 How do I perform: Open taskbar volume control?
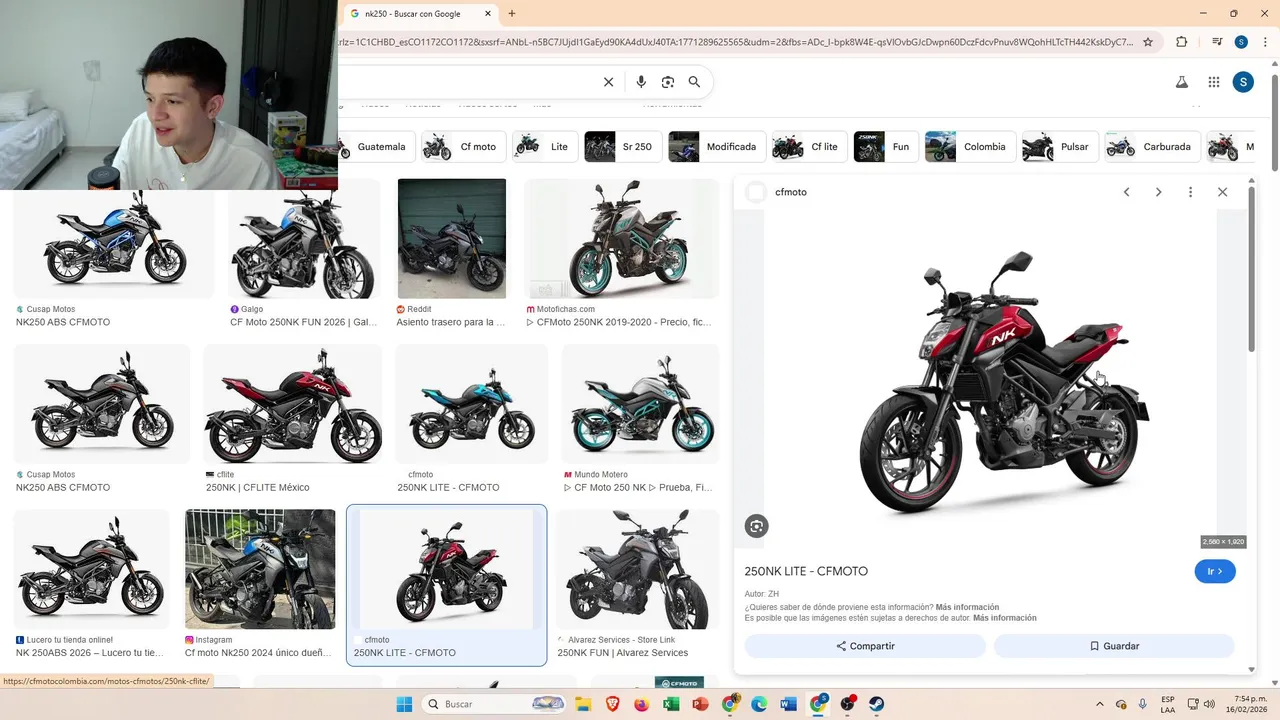click(1209, 704)
